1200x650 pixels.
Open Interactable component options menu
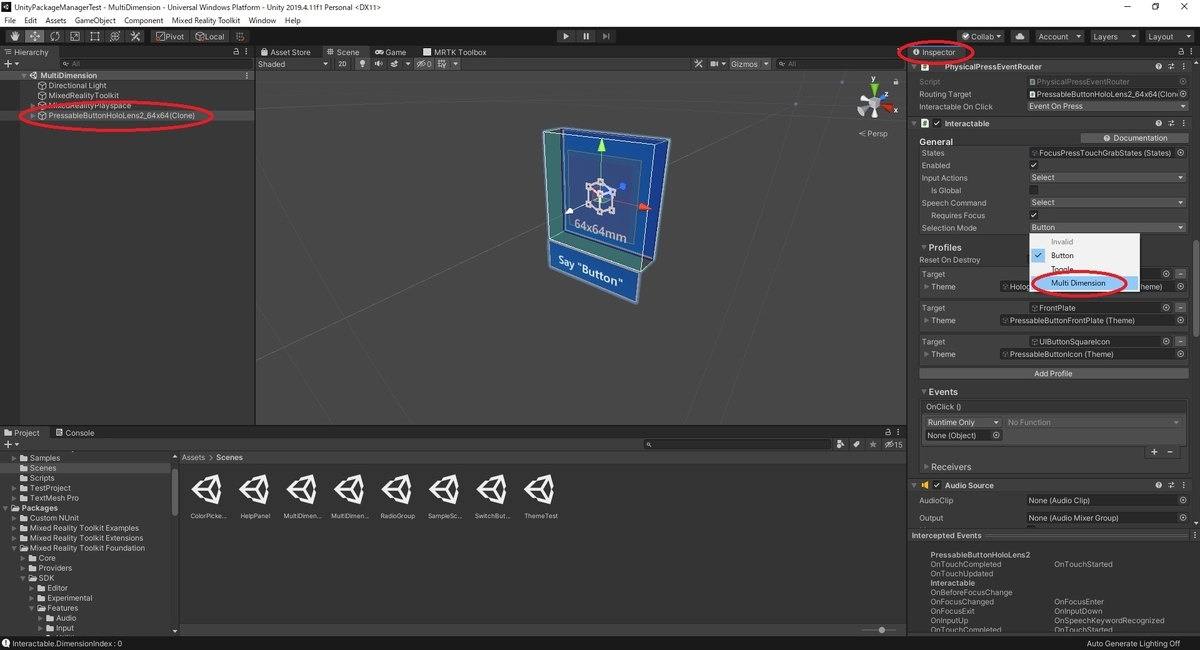(x=1185, y=123)
